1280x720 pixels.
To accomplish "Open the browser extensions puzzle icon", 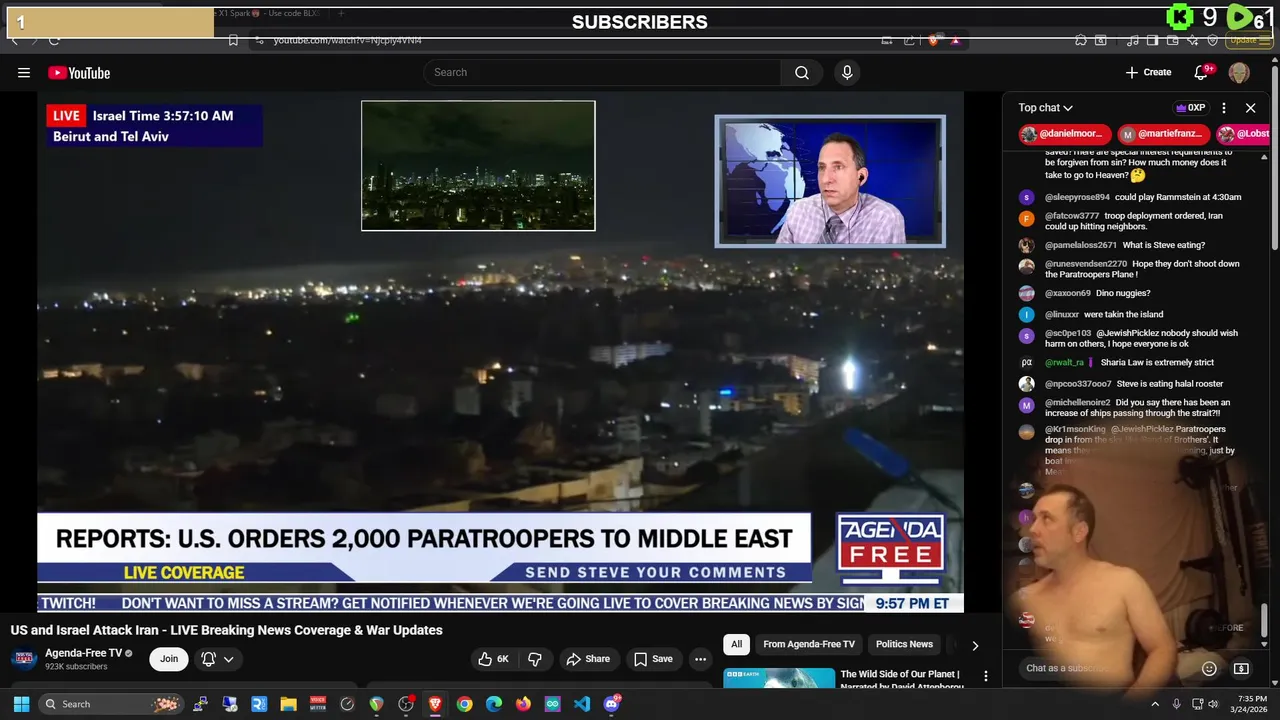I will pyautogui.click(x=1081, y=40).
